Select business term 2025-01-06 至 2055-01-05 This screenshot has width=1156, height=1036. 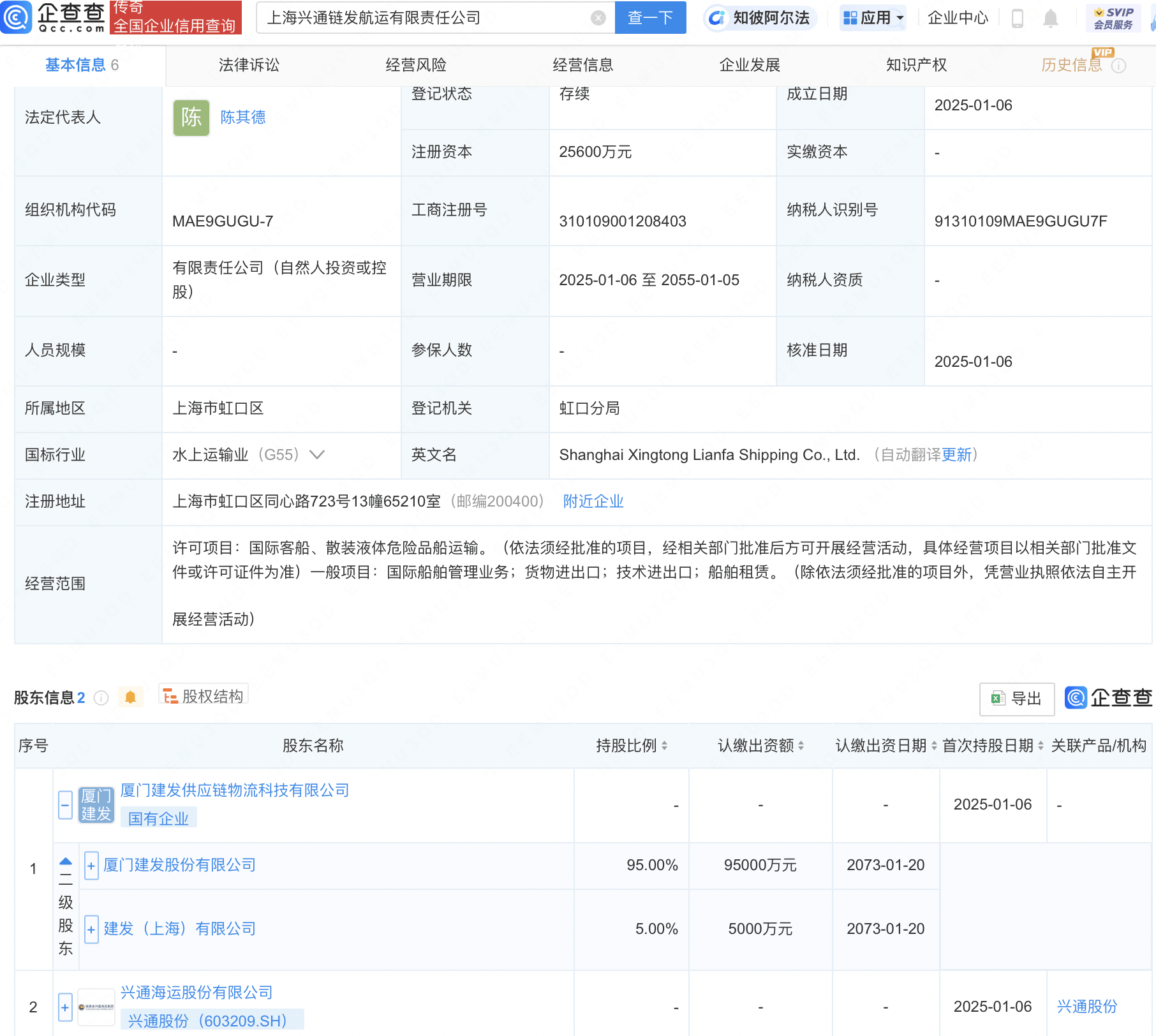(649, 280)
